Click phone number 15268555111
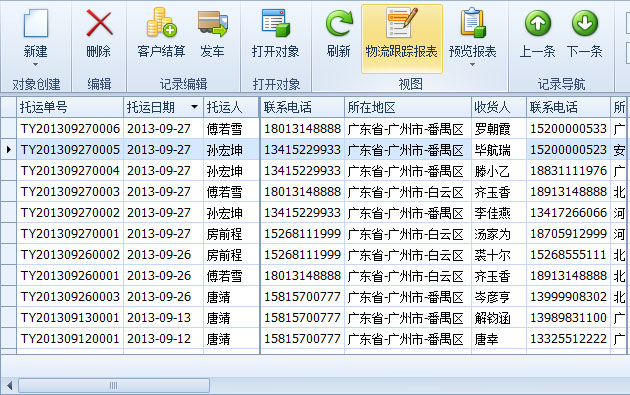This screenshot has height=395, width=630. click(568, 255)
